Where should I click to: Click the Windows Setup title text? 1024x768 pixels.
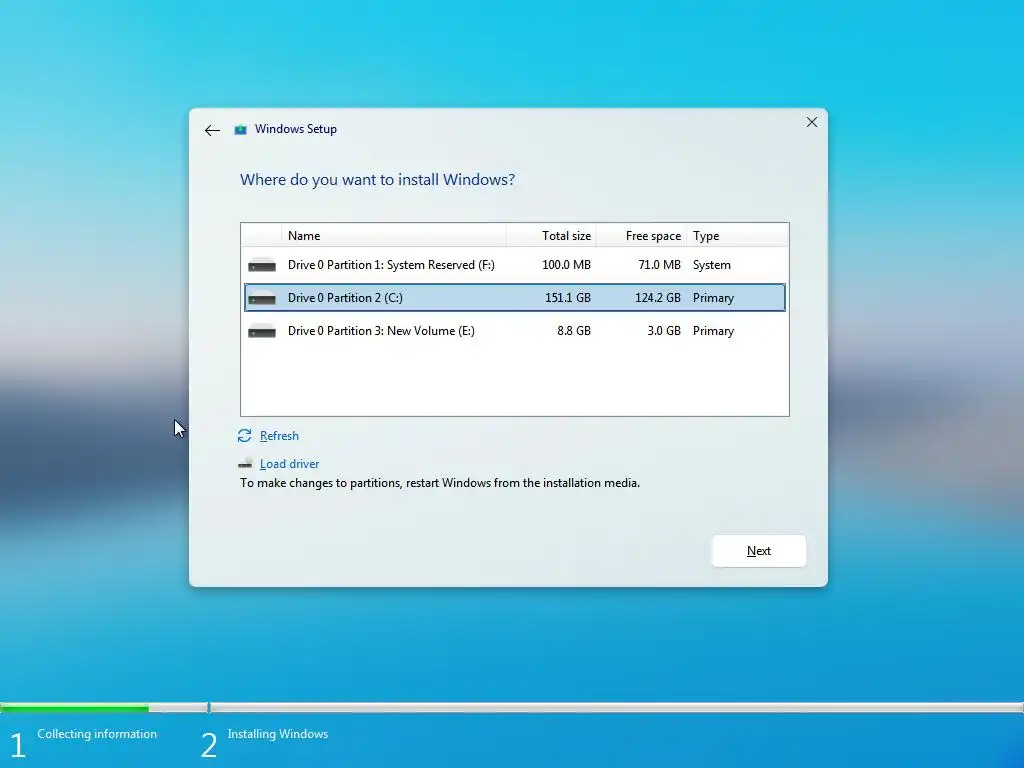point(295,129)
